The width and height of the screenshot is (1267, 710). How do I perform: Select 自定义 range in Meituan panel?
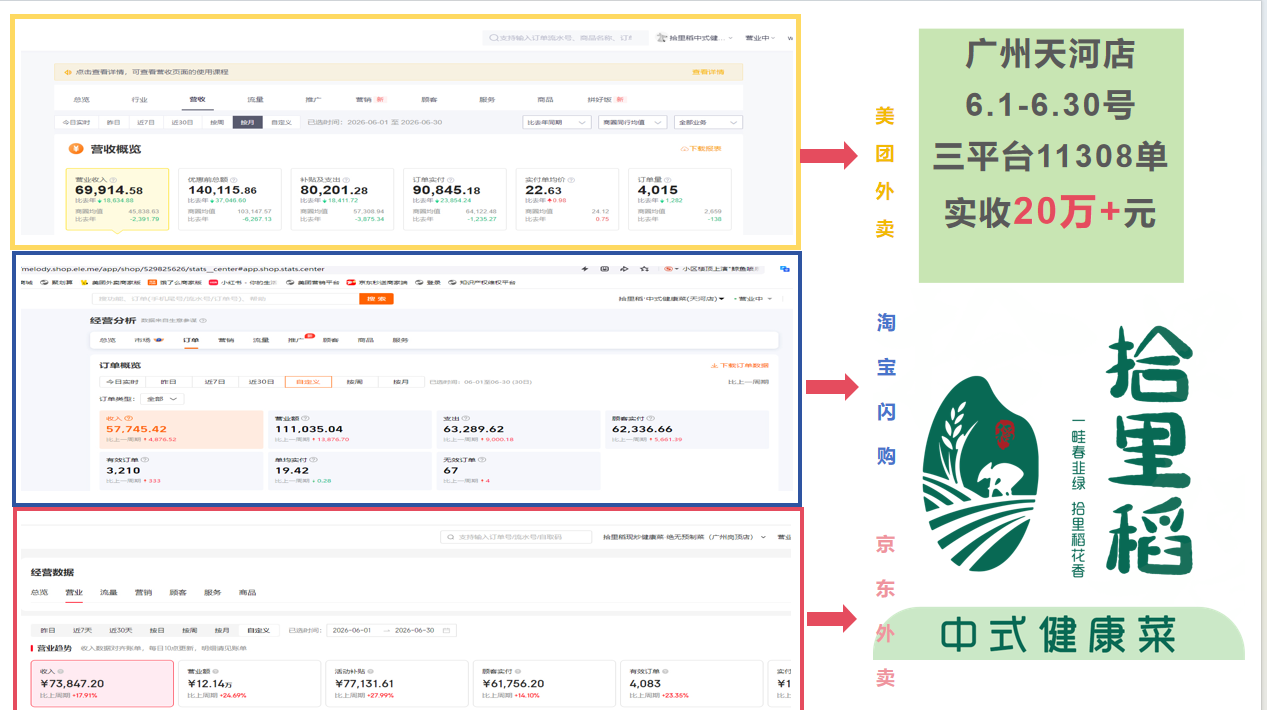(280, 122)
